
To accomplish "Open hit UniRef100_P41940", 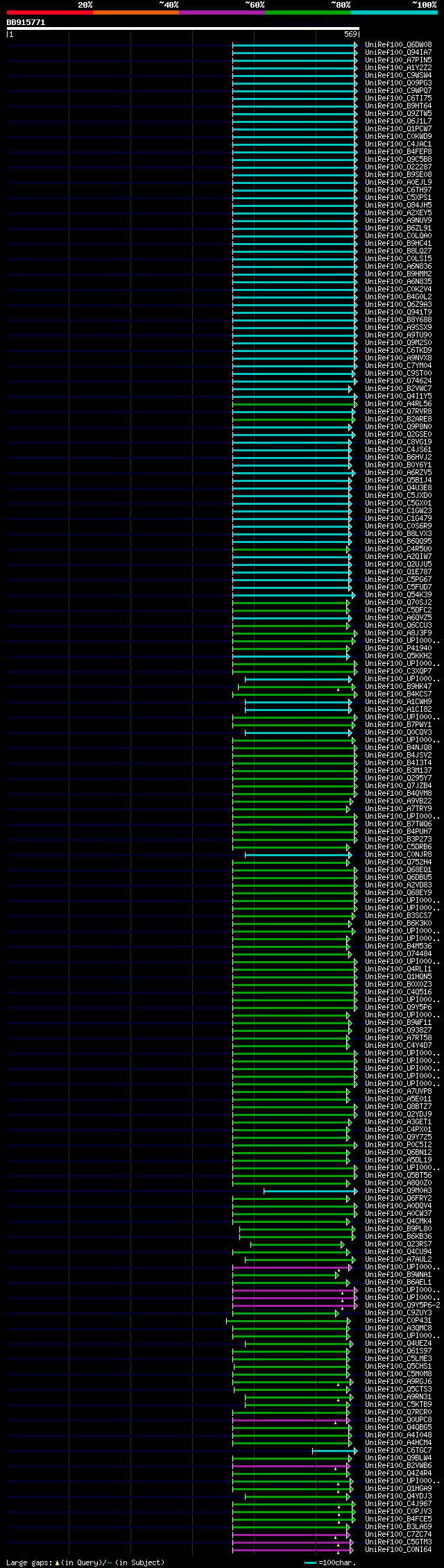I will (398, 648).
